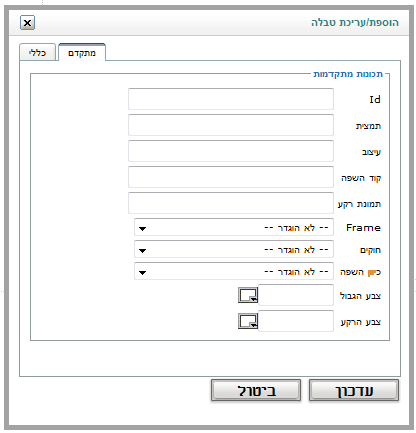Focus the צבע הרקע background color field
416x433 pixels.
296,321
